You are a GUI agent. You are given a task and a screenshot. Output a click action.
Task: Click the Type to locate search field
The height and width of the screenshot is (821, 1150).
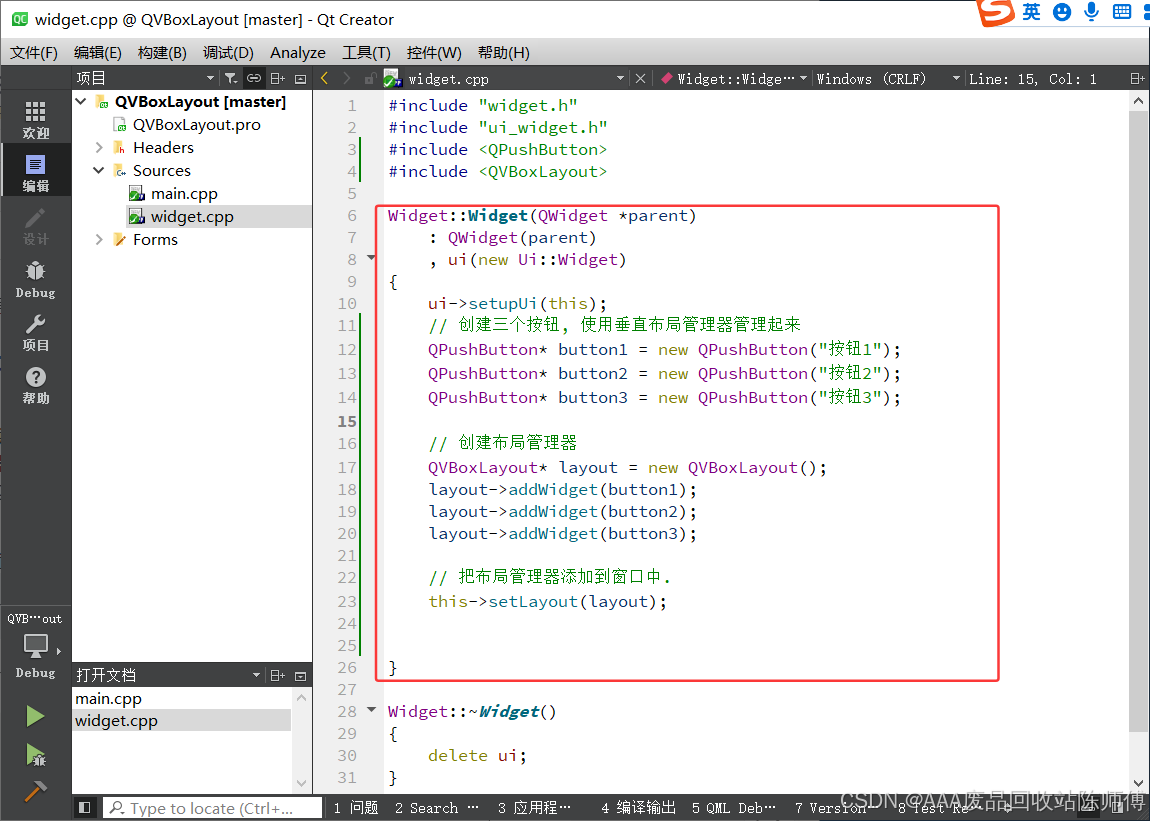tap(212, 807)
